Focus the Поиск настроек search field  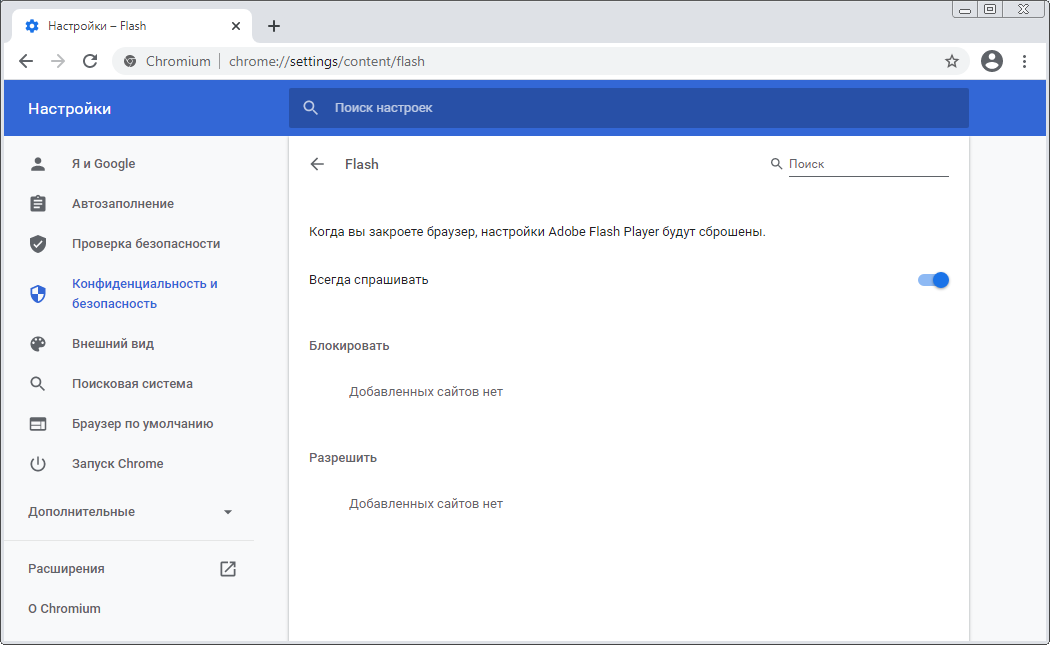coord(629,108)
